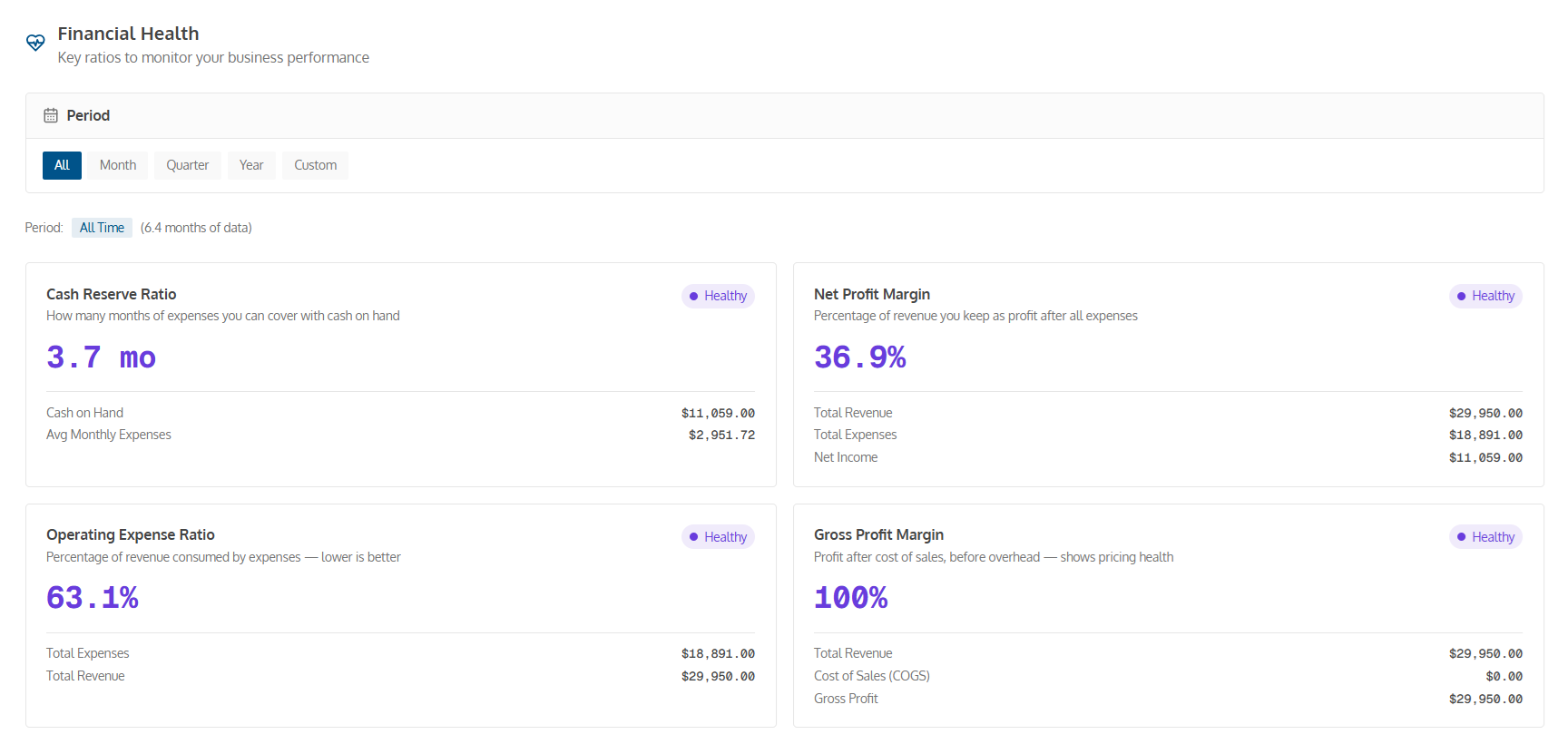Click the Operating Expense Ratio card title

tap(131, 534)
